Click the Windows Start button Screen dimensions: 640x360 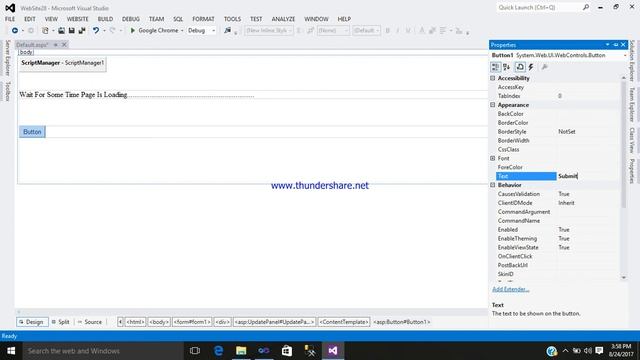coord(11,351)
